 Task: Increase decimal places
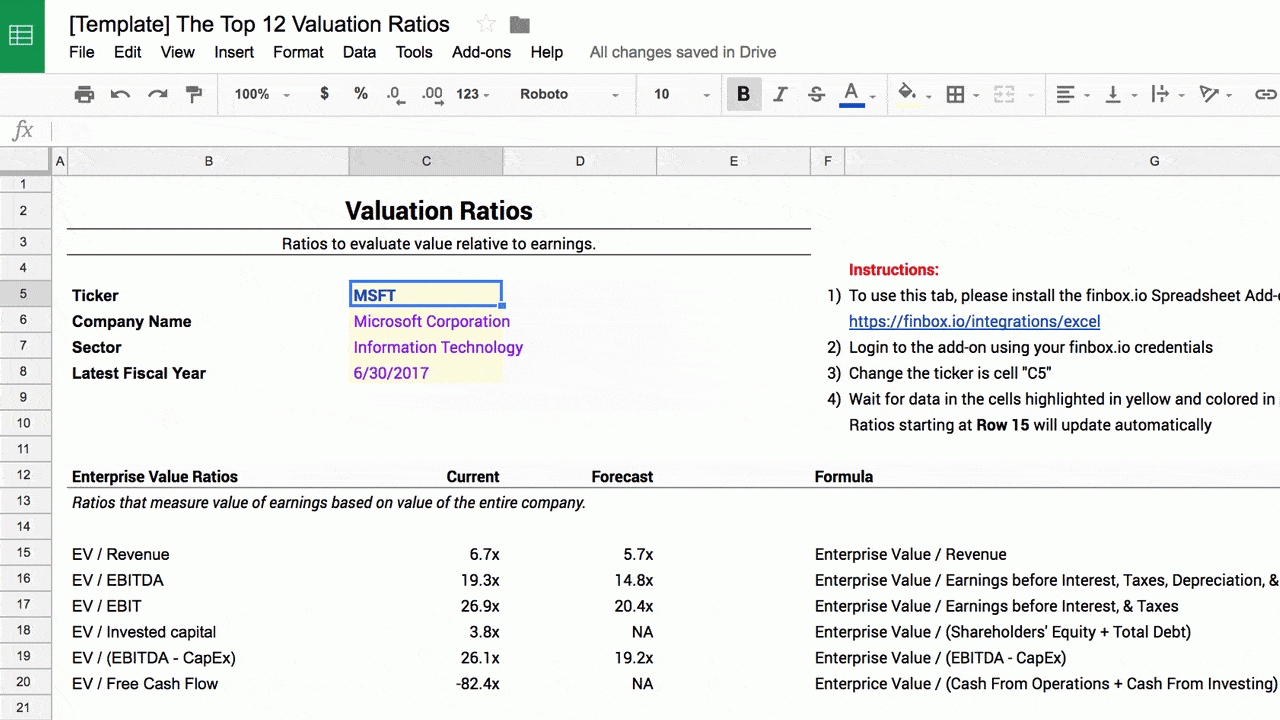(433, 94)
